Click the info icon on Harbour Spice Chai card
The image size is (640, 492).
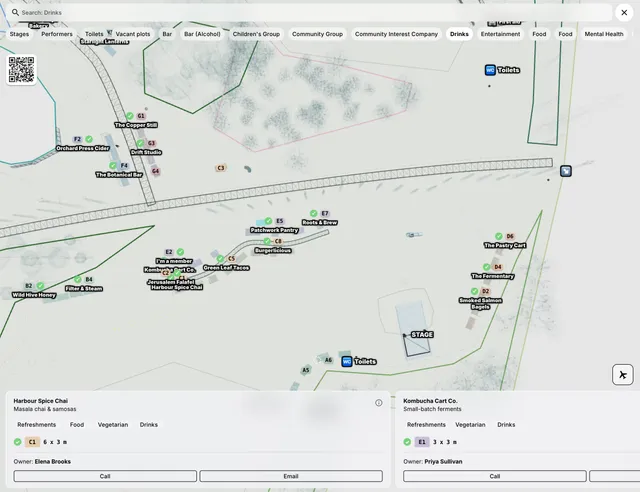pos(379,403)
